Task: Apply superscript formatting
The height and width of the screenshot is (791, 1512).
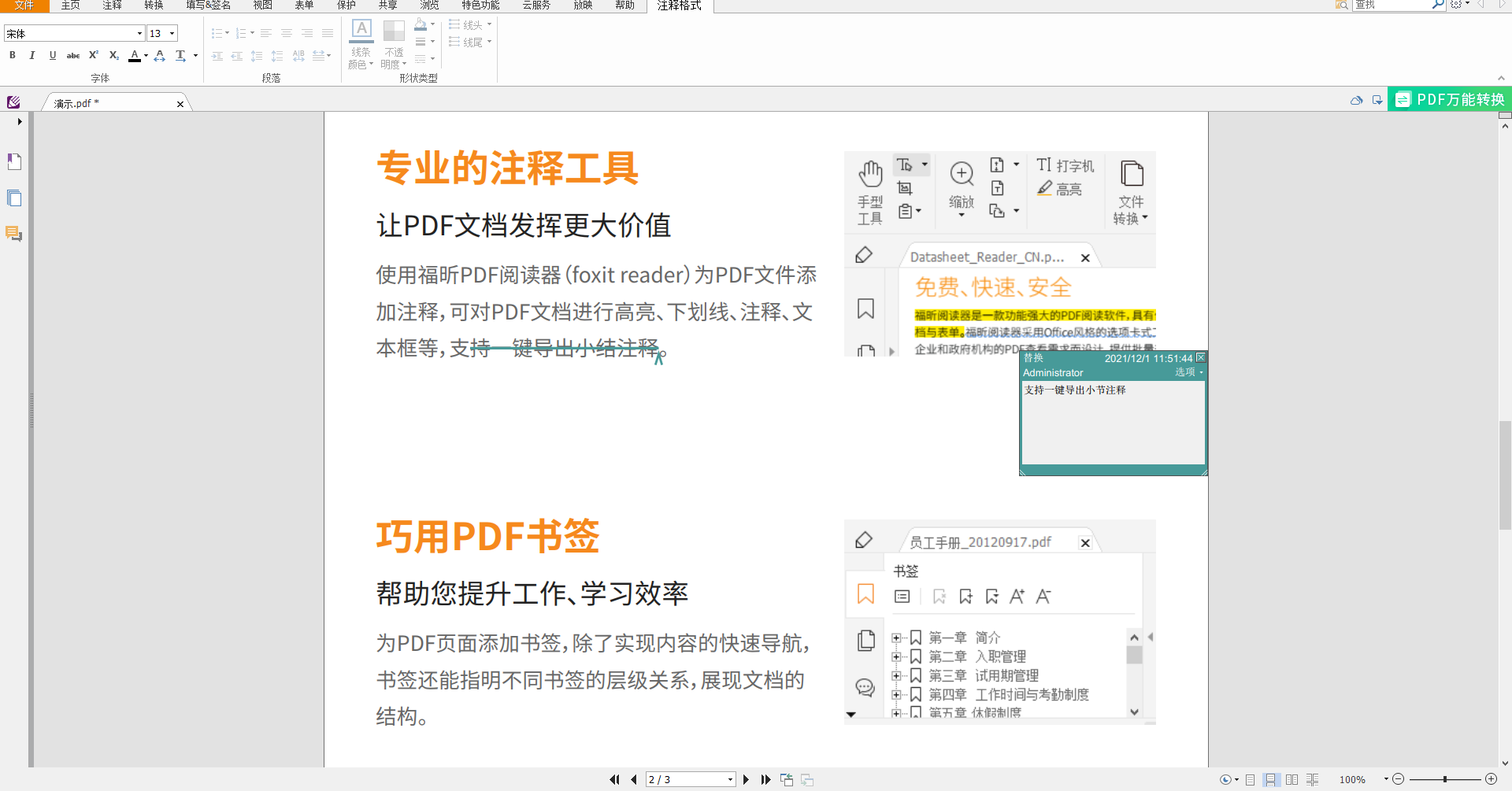Action: point(93,55)
